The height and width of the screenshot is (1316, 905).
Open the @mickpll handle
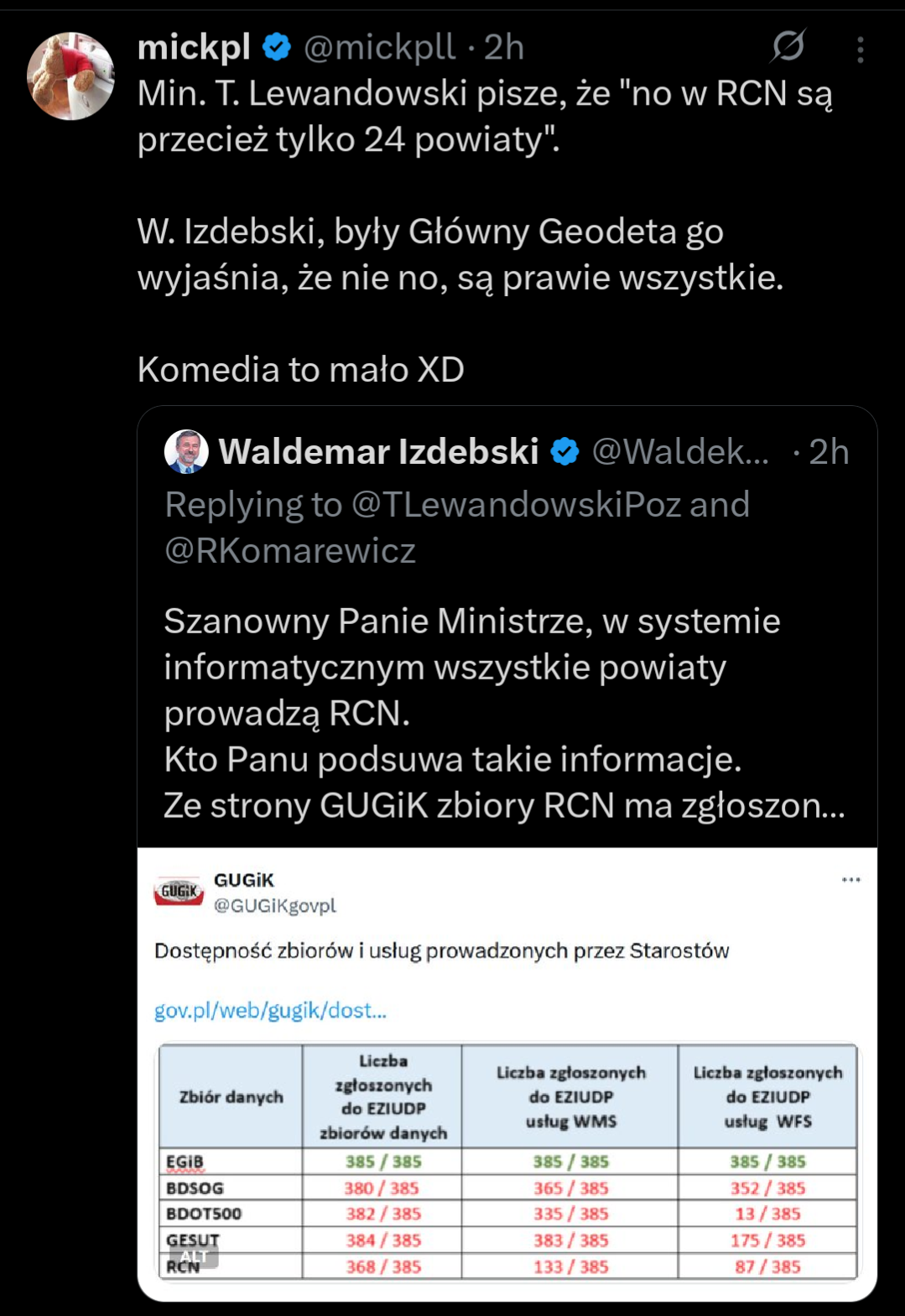pos(379,47)
